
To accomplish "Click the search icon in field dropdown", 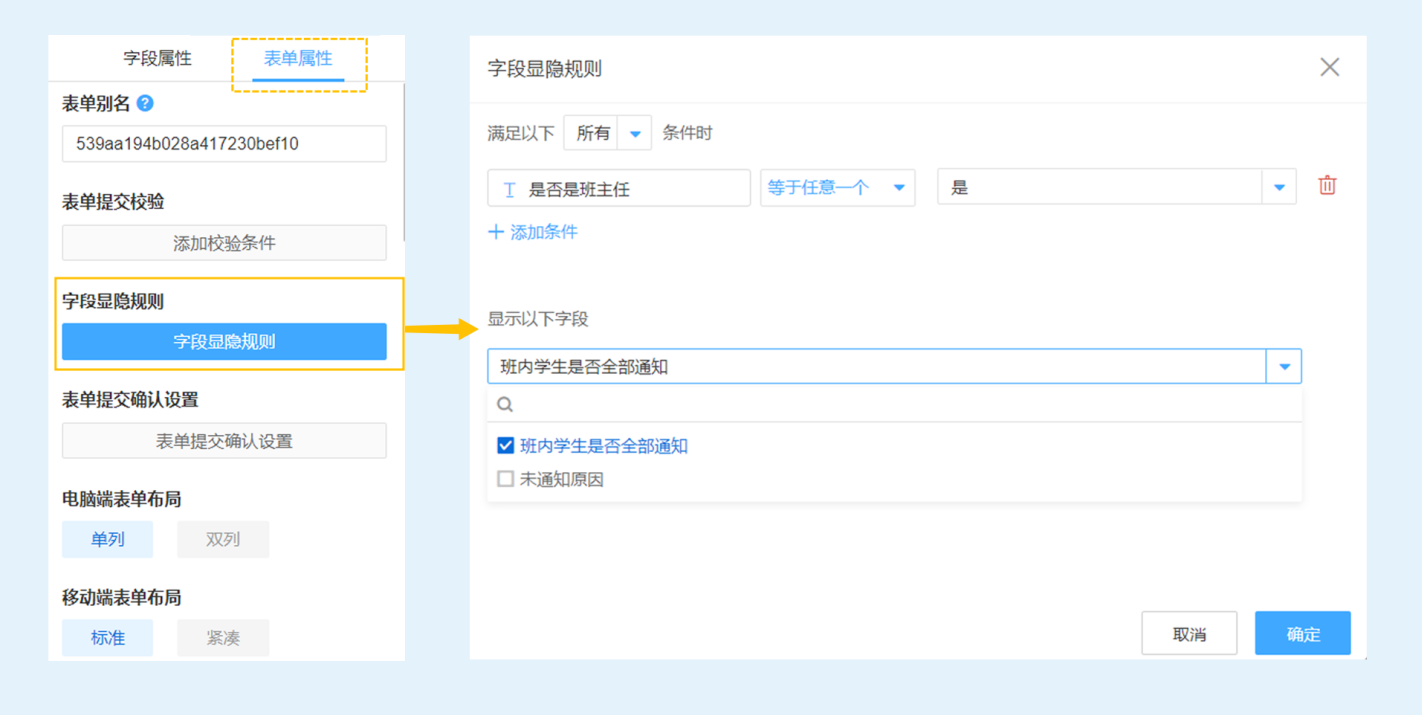I will [505, 404].
